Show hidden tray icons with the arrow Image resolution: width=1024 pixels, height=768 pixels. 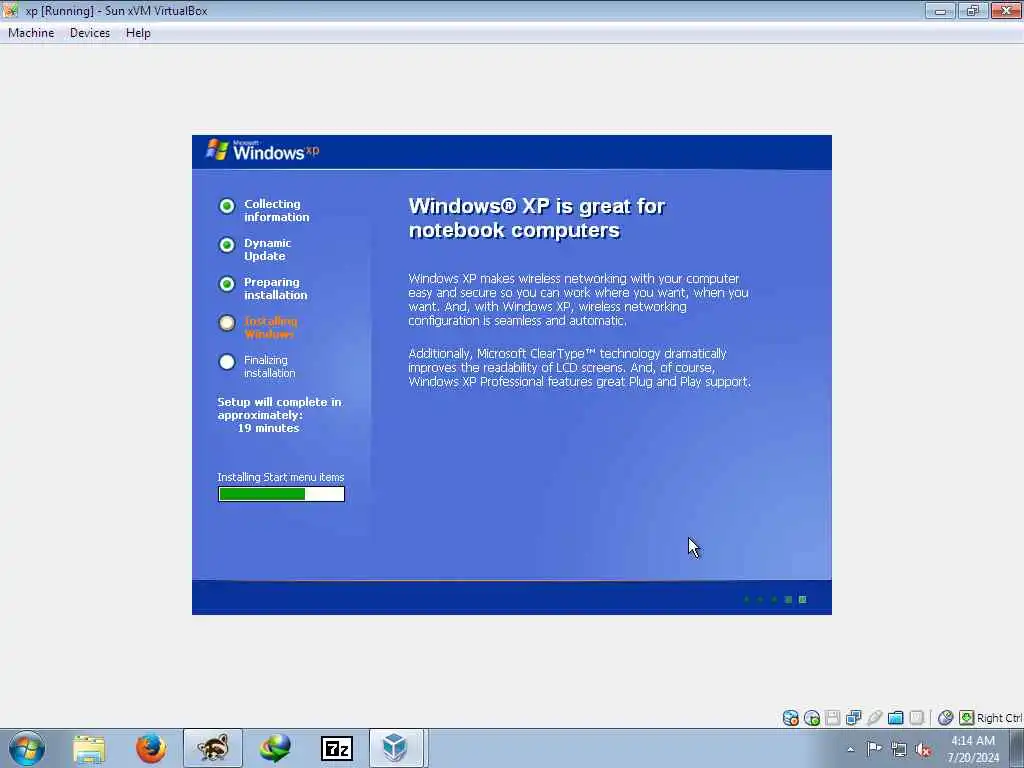[850, 749]
